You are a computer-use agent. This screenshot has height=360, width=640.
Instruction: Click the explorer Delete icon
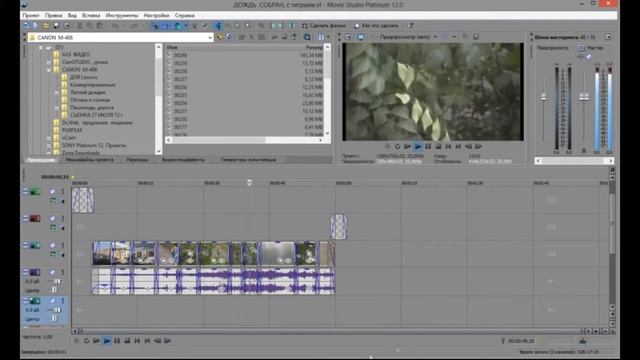pos(252,37)
